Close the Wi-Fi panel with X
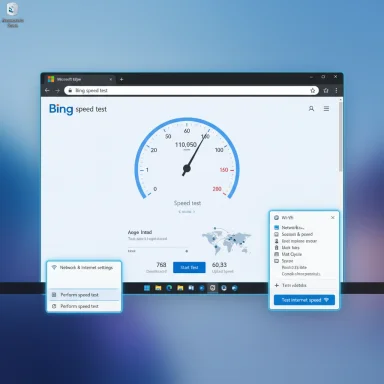The image size is (384, 384). tap(333, 217)
